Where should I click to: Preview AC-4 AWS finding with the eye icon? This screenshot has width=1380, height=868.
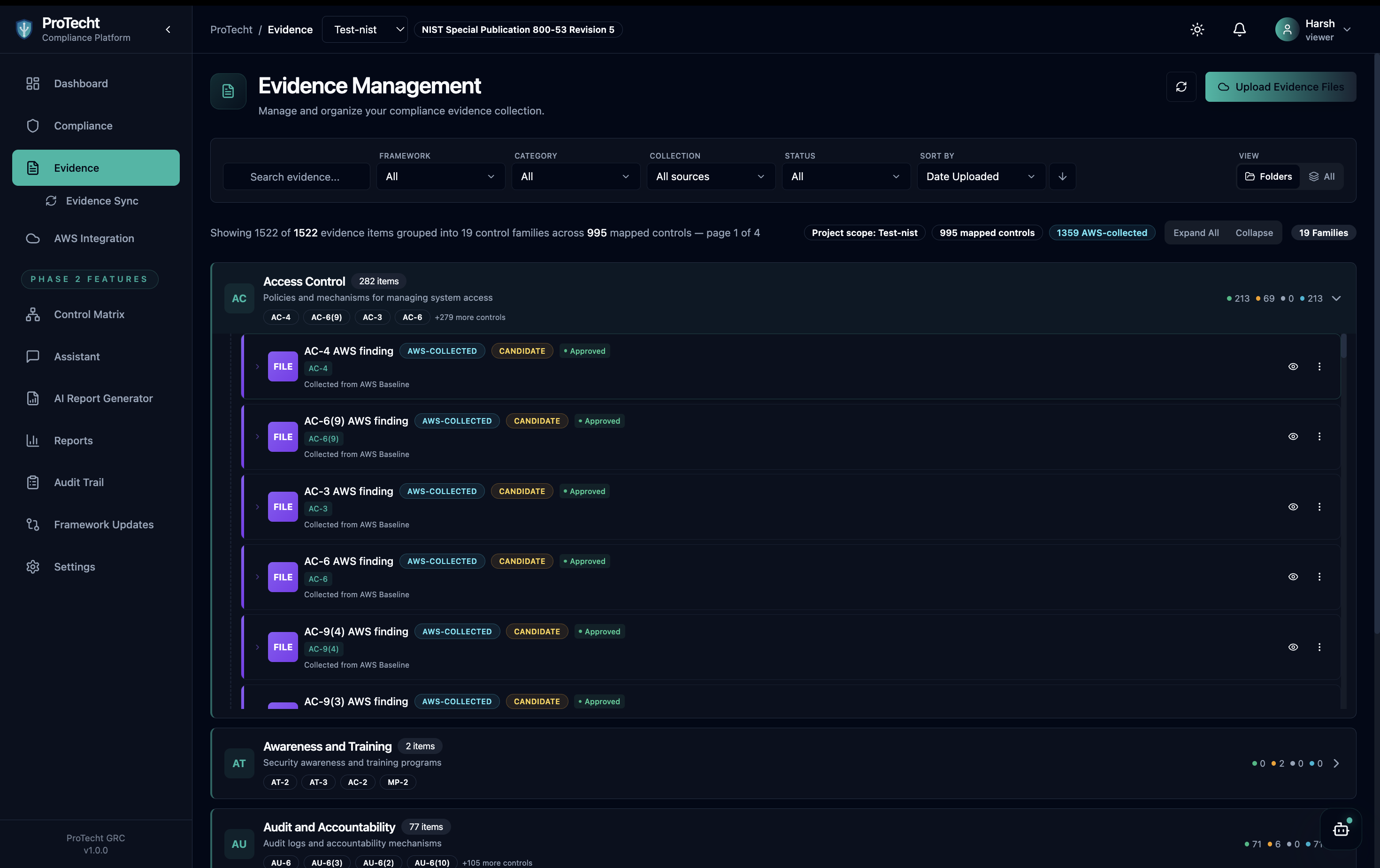coord(1294,366)
